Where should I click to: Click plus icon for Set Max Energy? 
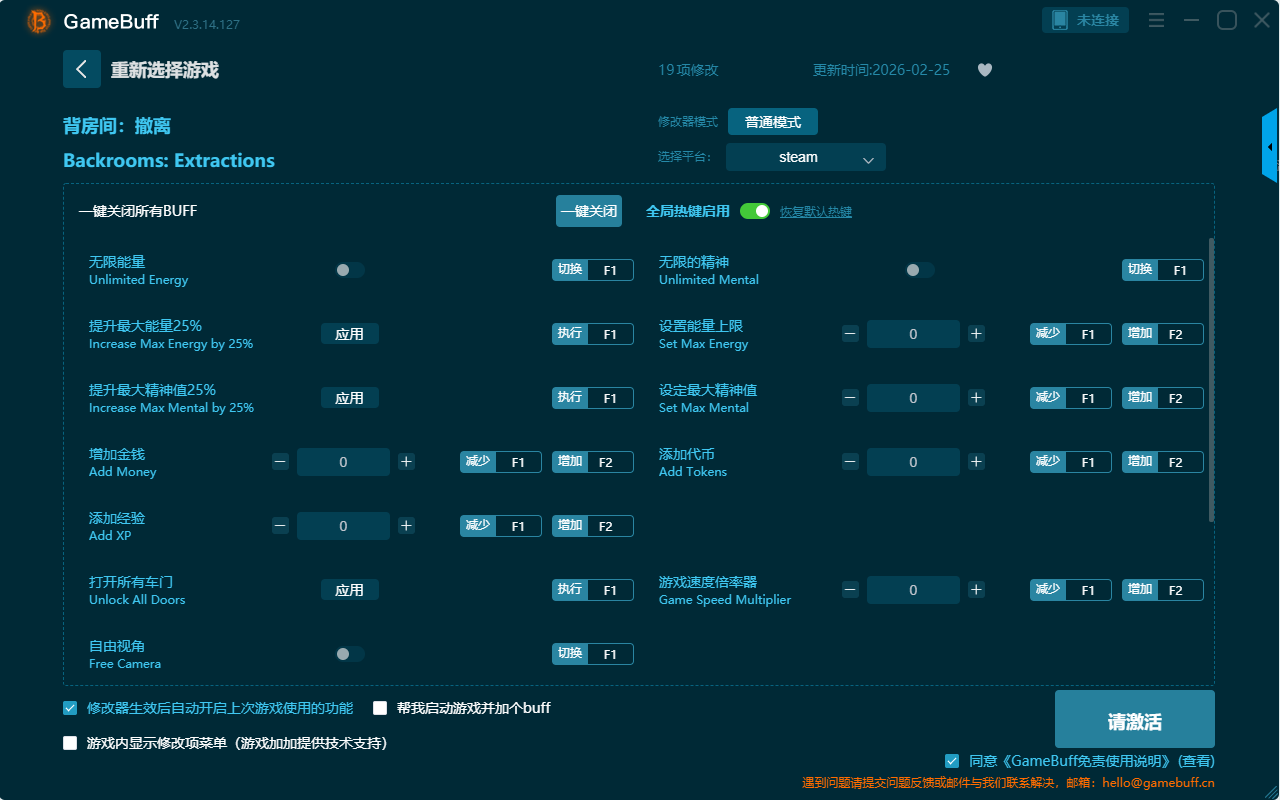pos(976,334)
